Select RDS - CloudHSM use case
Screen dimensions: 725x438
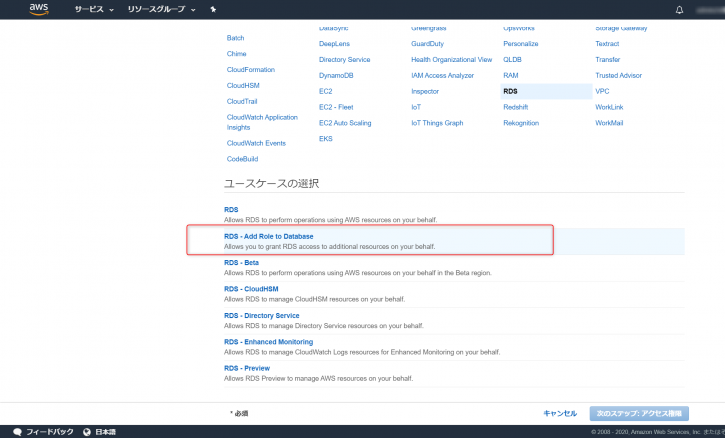tap(251, 289)
